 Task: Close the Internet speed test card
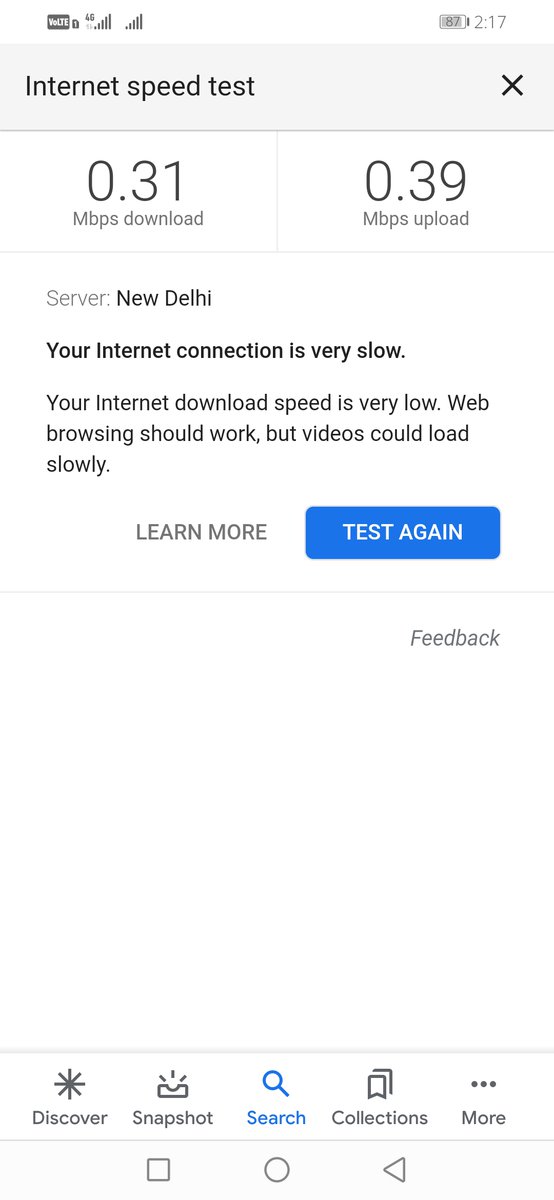point(512,86)
